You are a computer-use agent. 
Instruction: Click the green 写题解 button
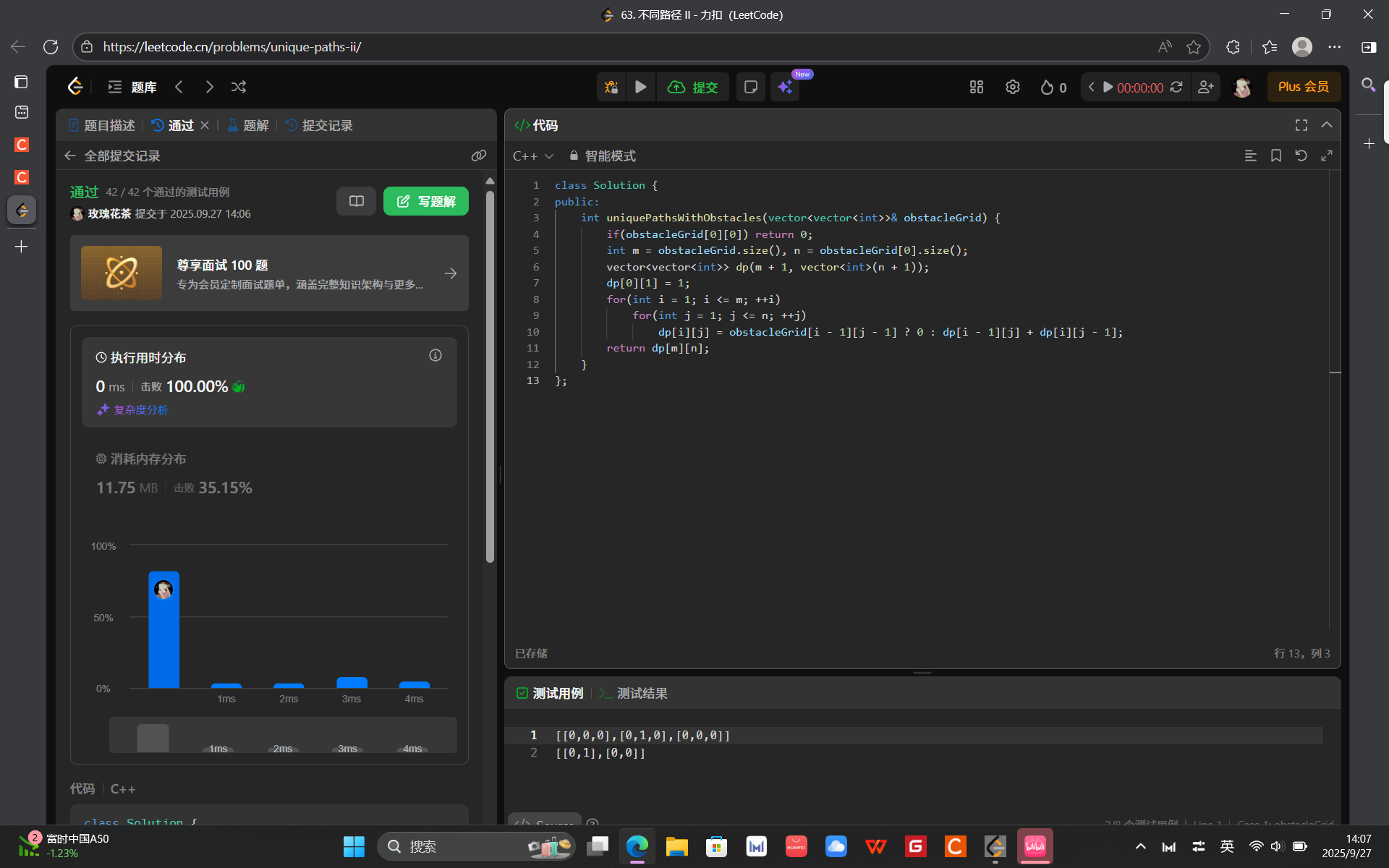click(x=426, y=201)
